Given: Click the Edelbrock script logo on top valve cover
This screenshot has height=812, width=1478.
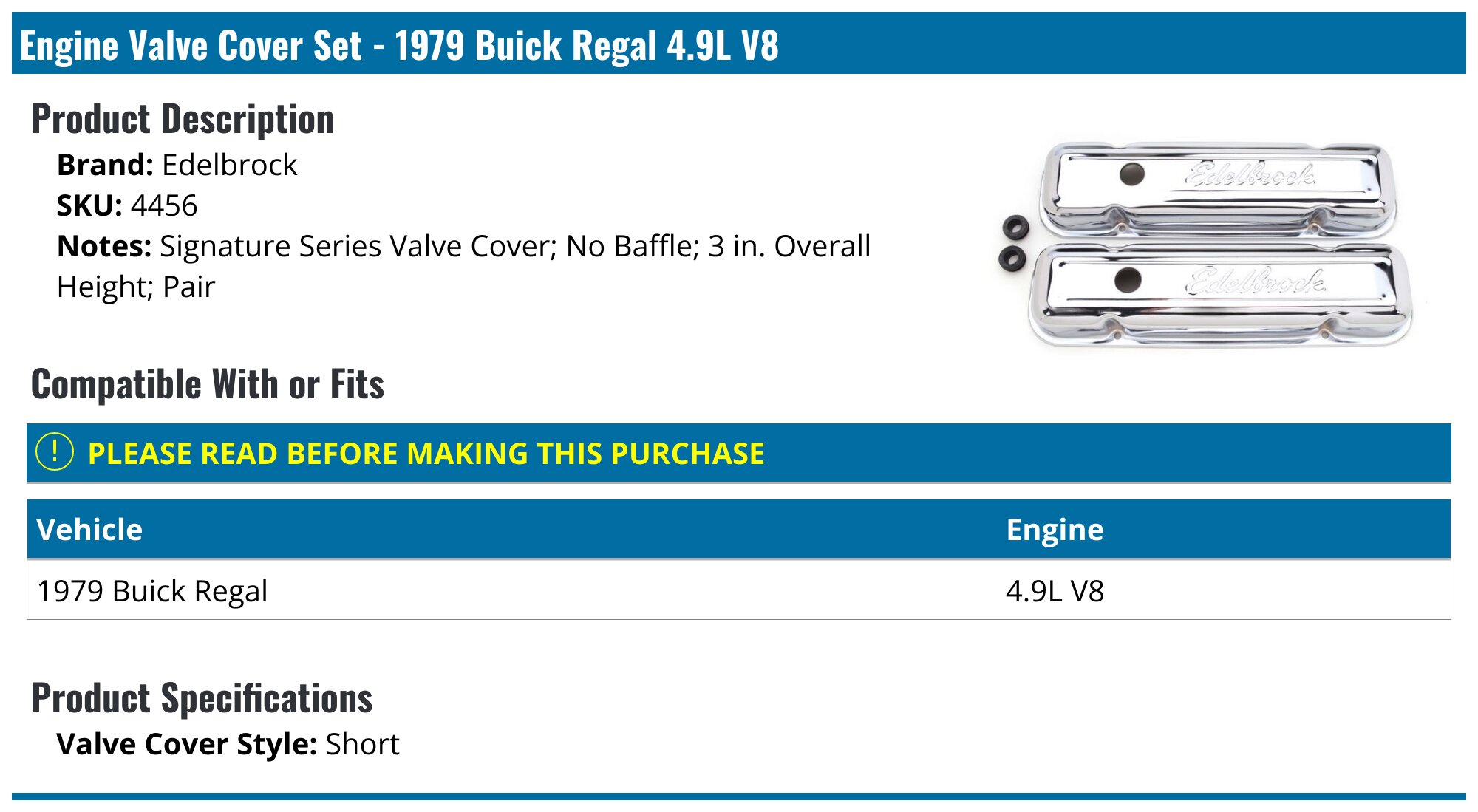Looking at the screenshot, I should [x=1250, y=175].
